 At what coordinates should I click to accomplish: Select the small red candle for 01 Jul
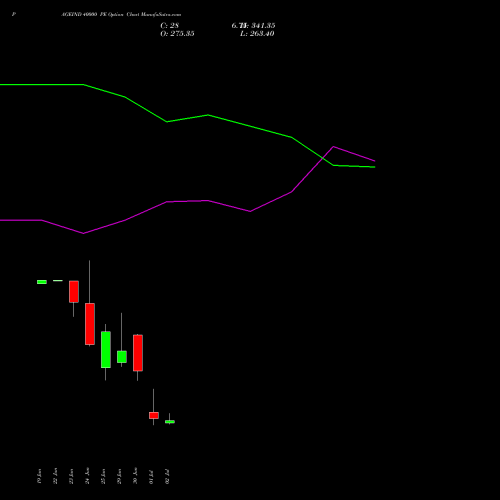pyautogui.click(x=154, y=415)
